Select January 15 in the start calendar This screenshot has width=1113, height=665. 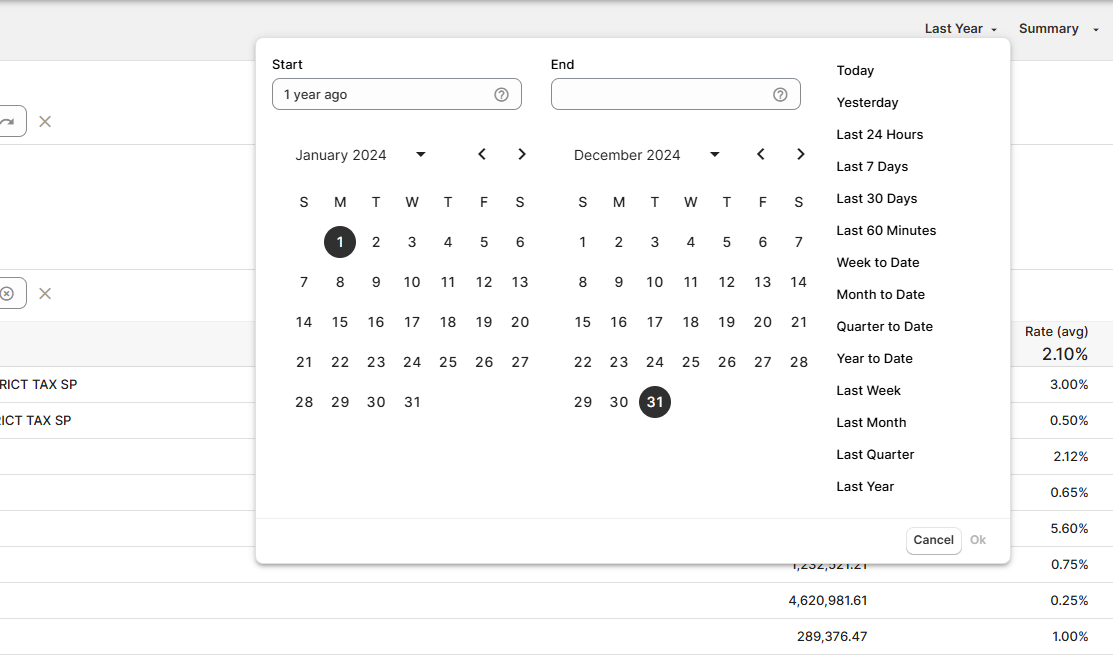[x=340, y=322]
